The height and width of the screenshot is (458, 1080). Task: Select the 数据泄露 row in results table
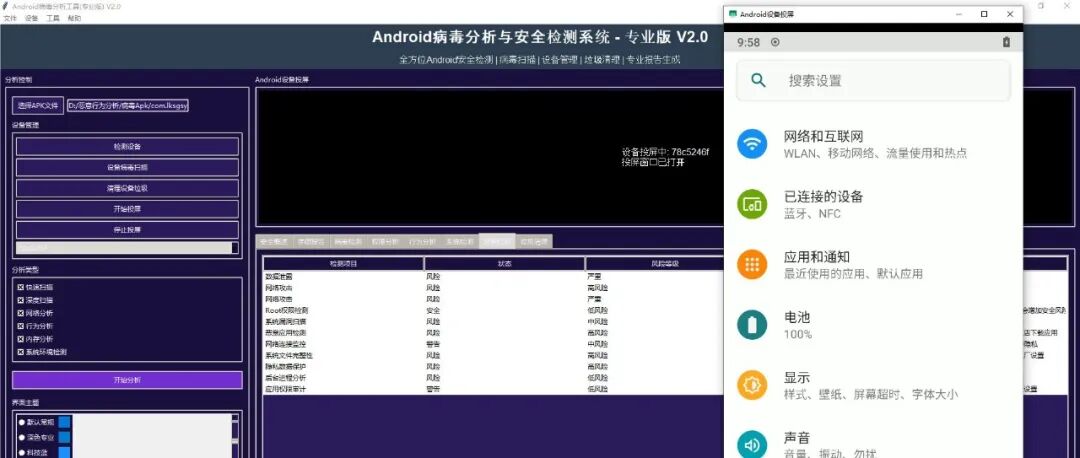(493, 276)
